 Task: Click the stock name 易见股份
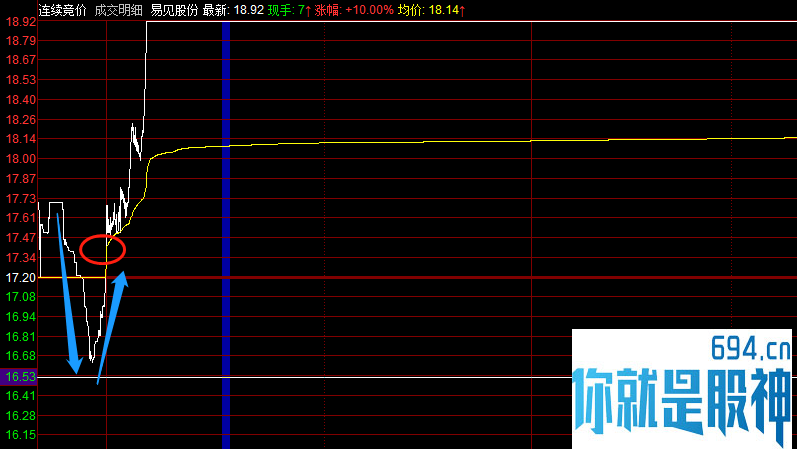(x=174, y=10)
